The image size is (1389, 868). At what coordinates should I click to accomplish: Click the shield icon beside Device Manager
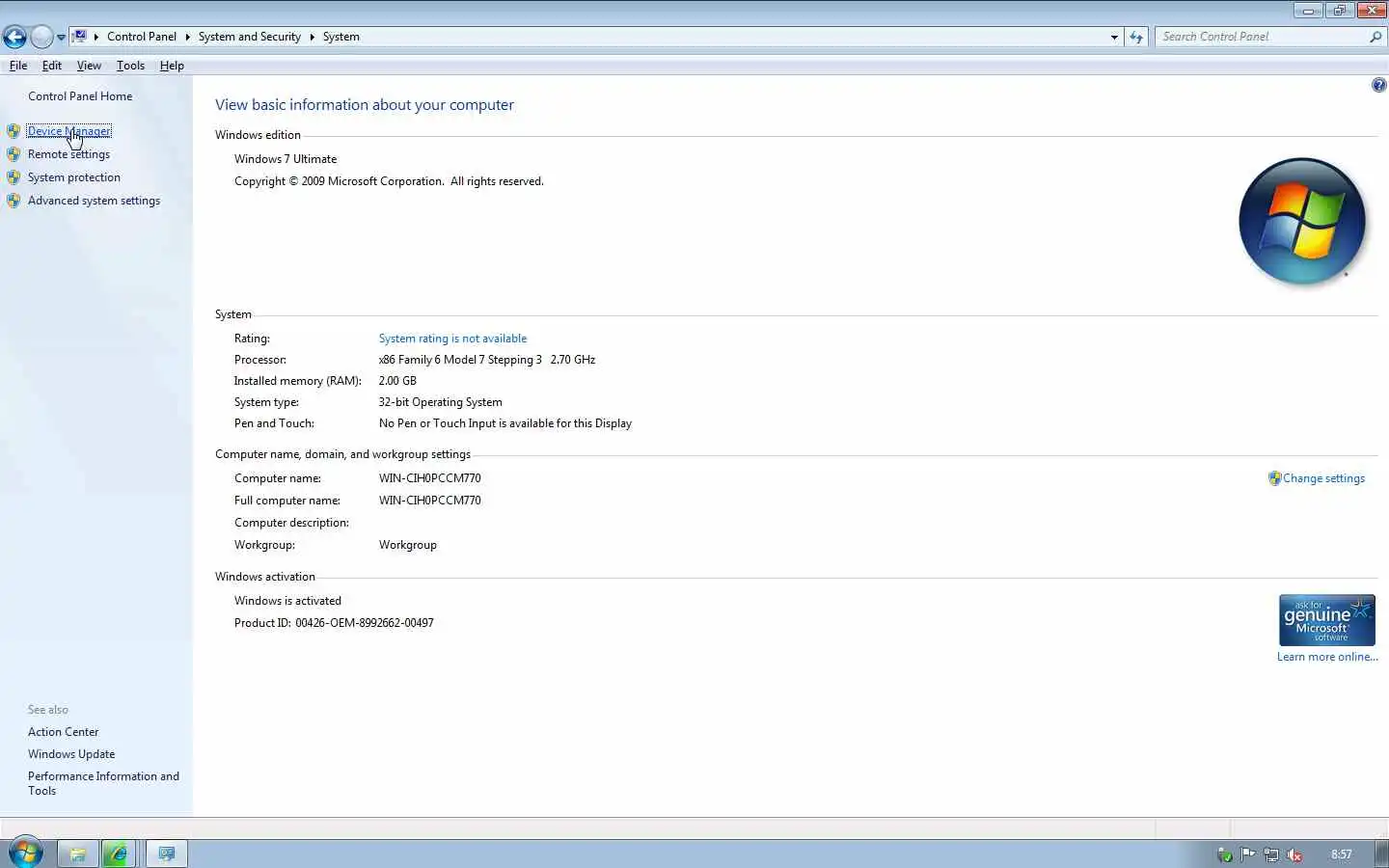coord(14,131)
